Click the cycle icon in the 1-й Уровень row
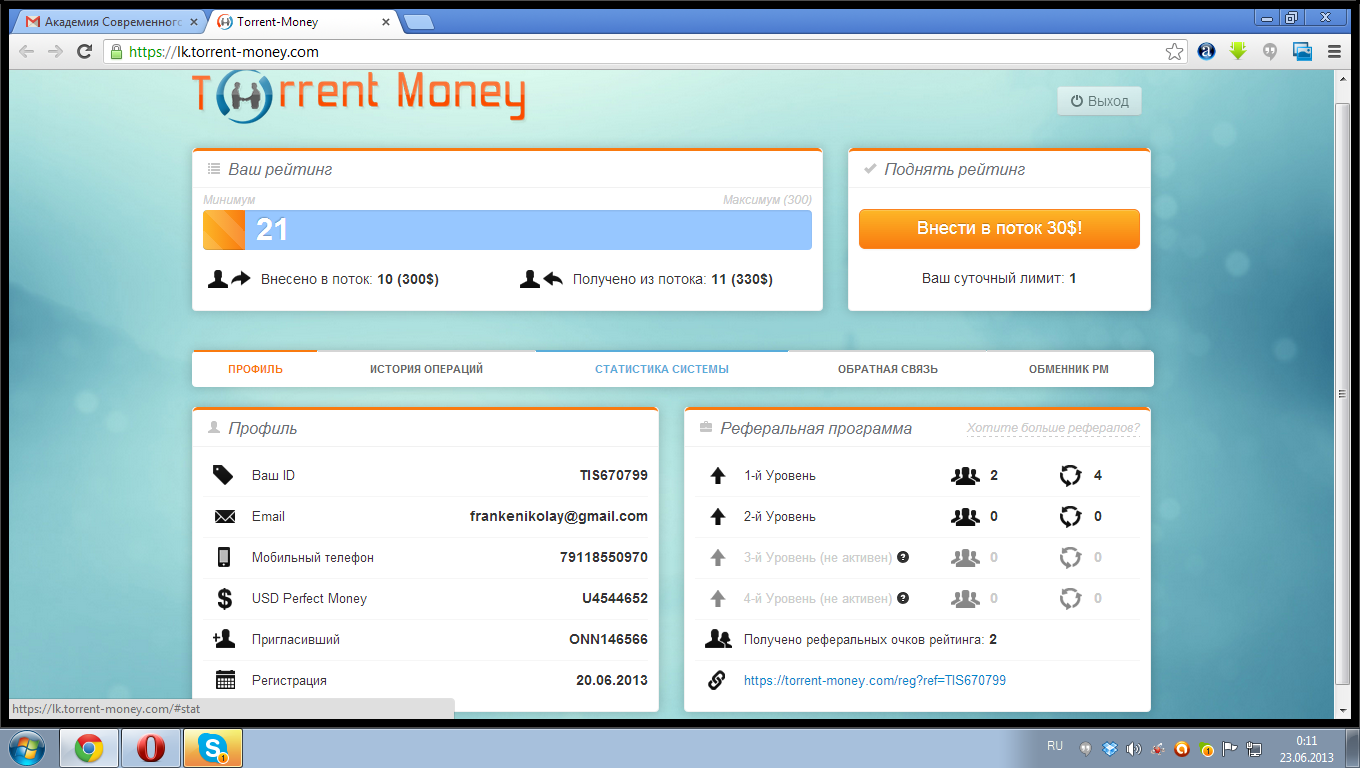 pyautogui.click(x=1071, y=476)
